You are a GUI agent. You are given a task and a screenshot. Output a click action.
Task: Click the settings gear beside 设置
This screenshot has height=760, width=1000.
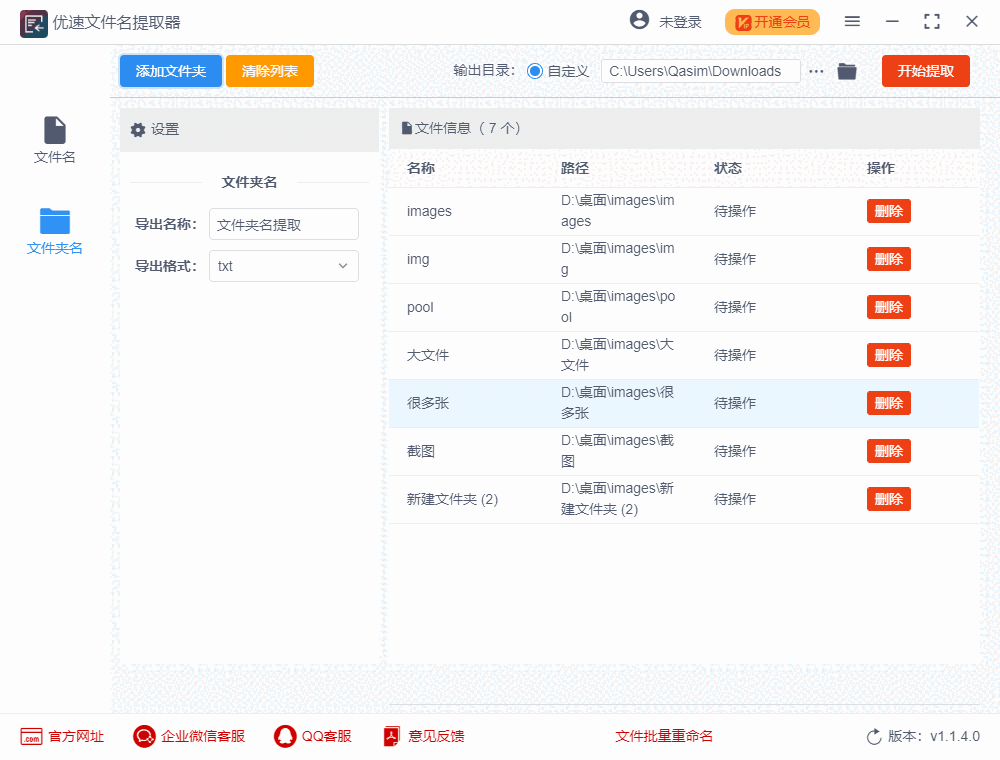coord(138,129)
